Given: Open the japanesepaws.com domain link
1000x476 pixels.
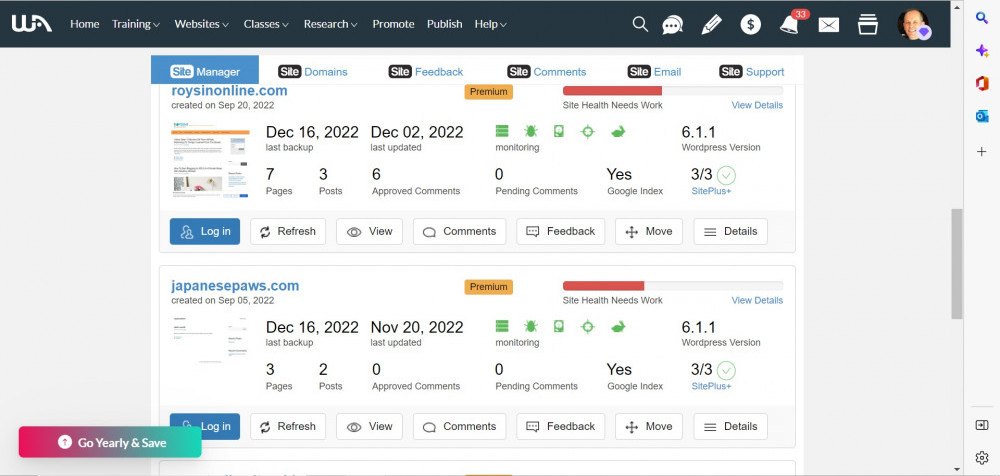Looking at the screenshot, I should (x=235, y=286).
